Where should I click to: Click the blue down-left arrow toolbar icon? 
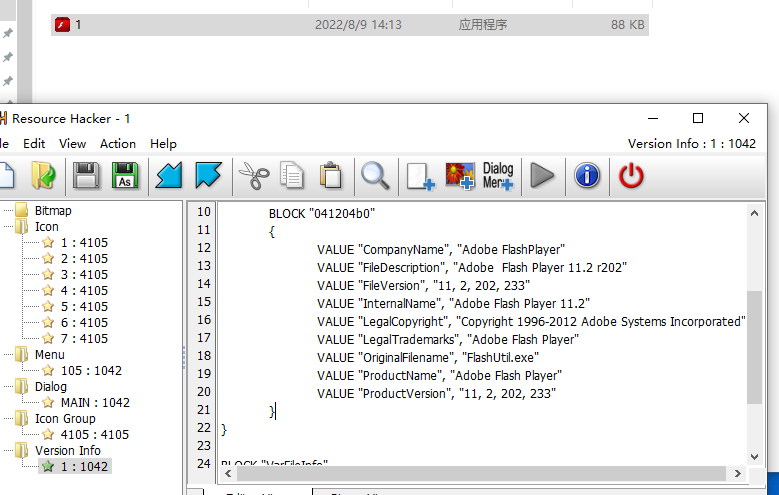click(169, 175)
